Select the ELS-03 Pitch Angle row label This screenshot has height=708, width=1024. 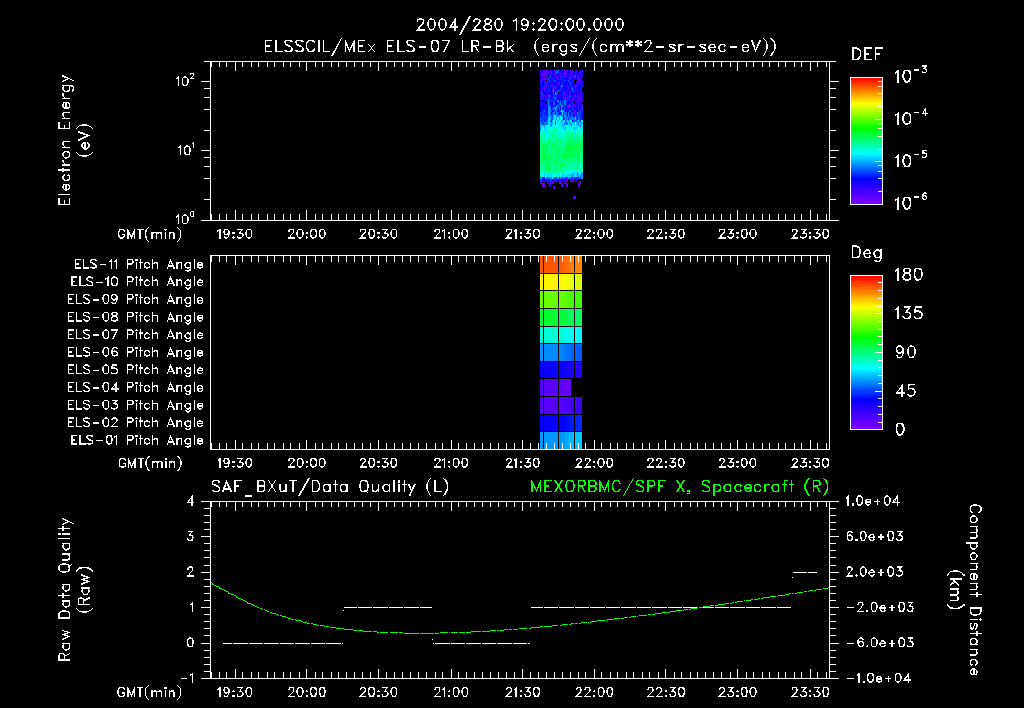click(x=136, y=405)
